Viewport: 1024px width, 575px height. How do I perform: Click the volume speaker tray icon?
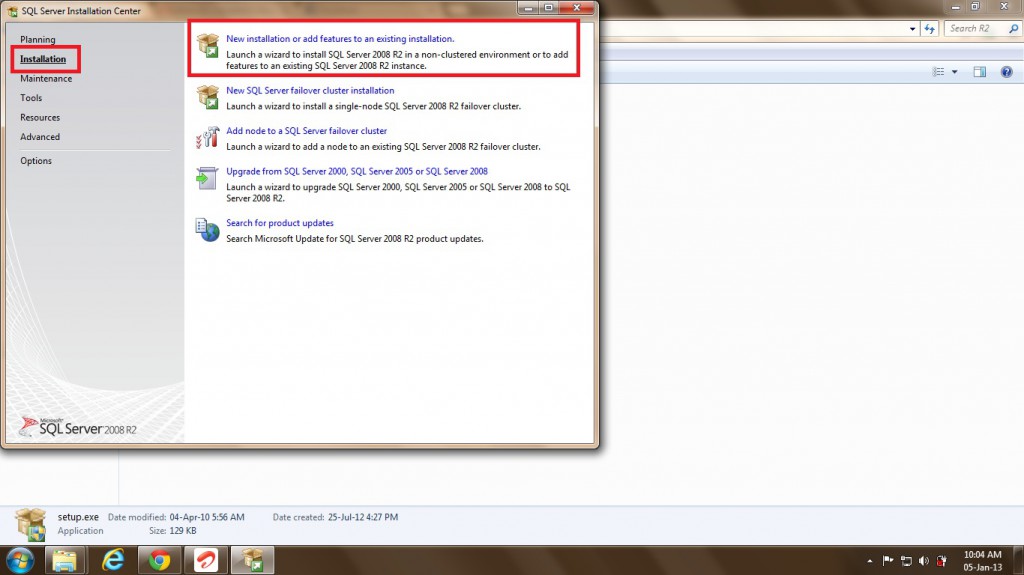[923, 560]
